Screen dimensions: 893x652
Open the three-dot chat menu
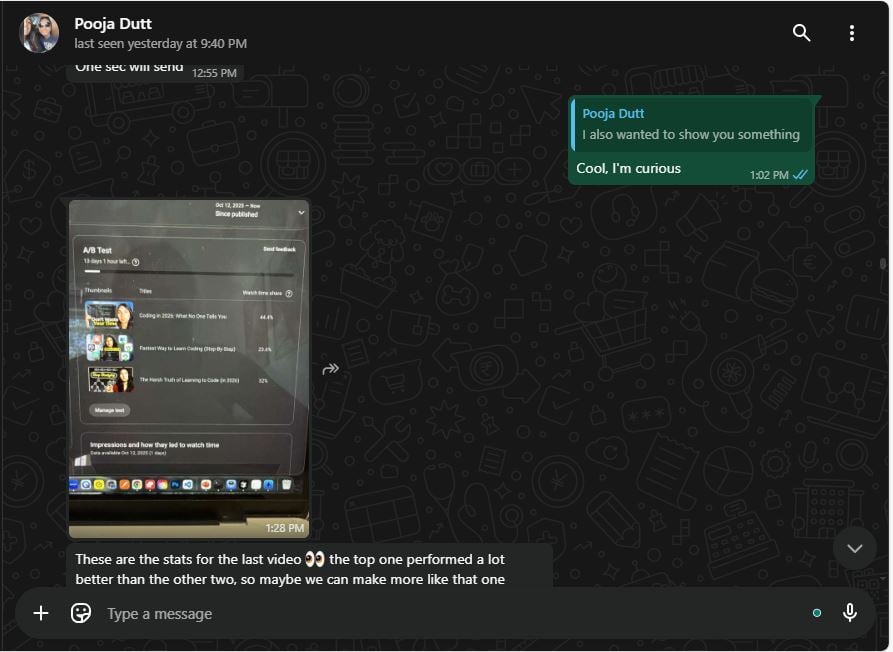click(x=851, y=33)
